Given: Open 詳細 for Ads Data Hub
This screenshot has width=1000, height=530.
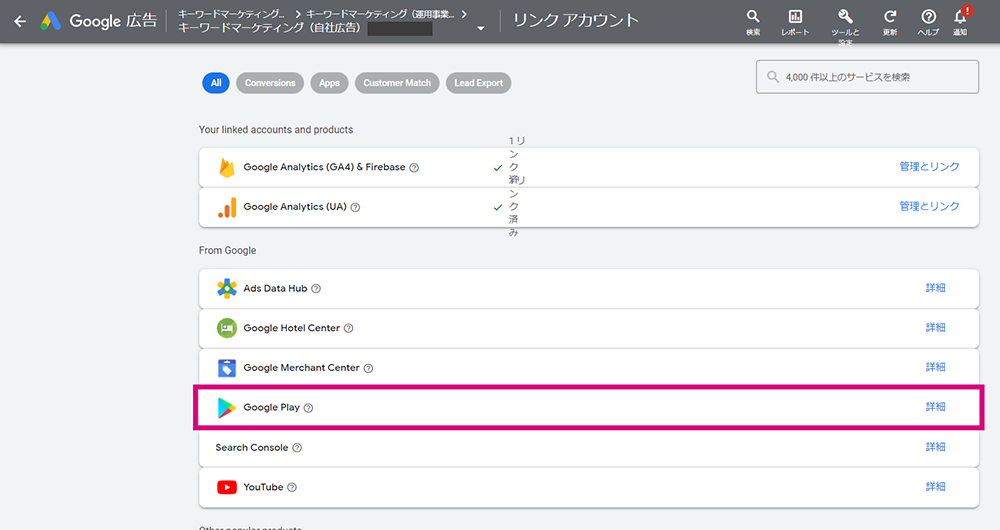Looking at the screenshot, I should tap(936, 288).
